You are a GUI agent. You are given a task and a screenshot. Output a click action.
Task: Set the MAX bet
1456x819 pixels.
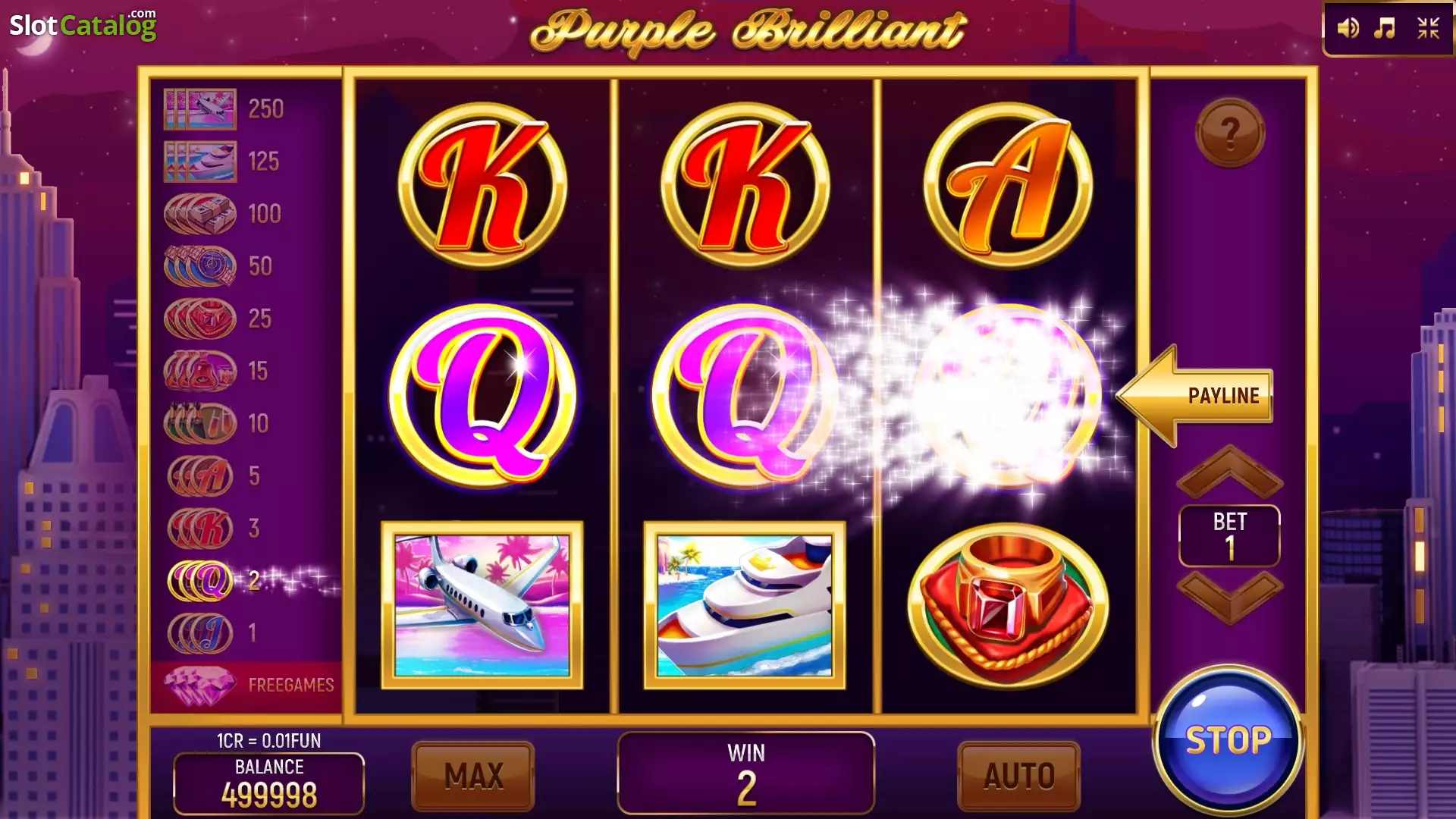(x=473, y=776)
